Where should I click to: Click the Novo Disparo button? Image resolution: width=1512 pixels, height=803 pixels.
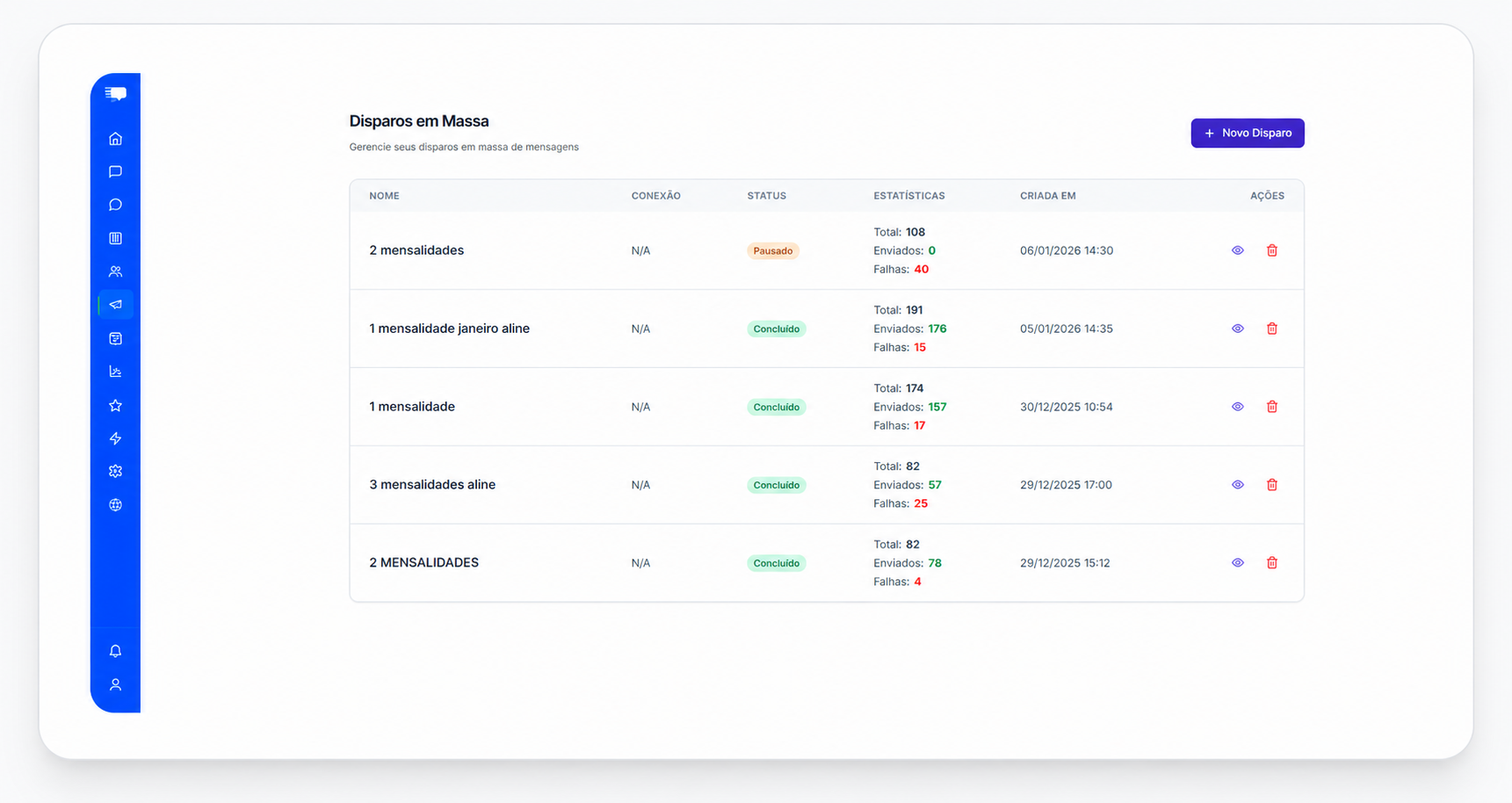(x=1248, y=134)
